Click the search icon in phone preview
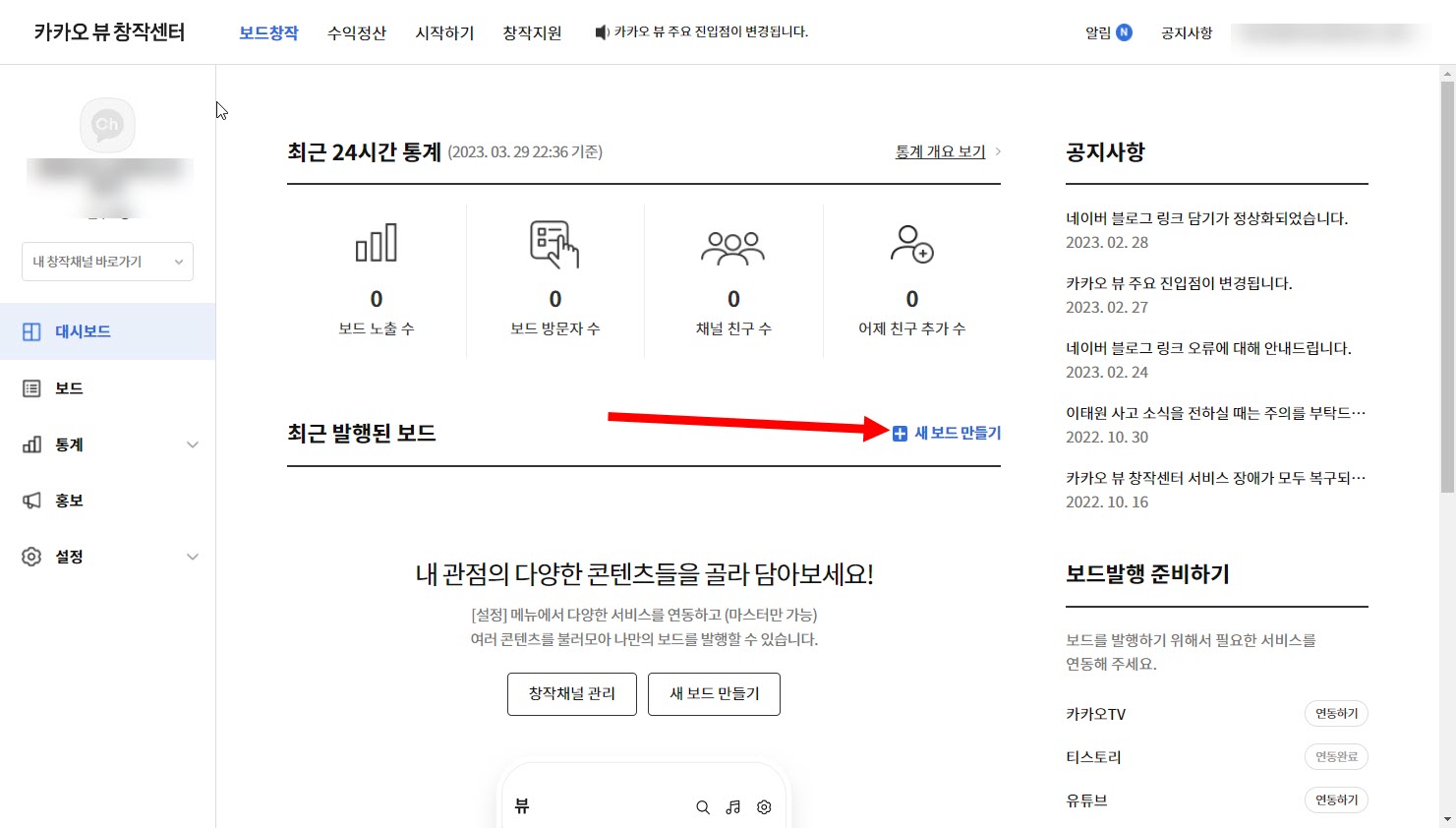The width and height of the screenshot is (1456, 828). pyautogui.click(x=703, y=807)
